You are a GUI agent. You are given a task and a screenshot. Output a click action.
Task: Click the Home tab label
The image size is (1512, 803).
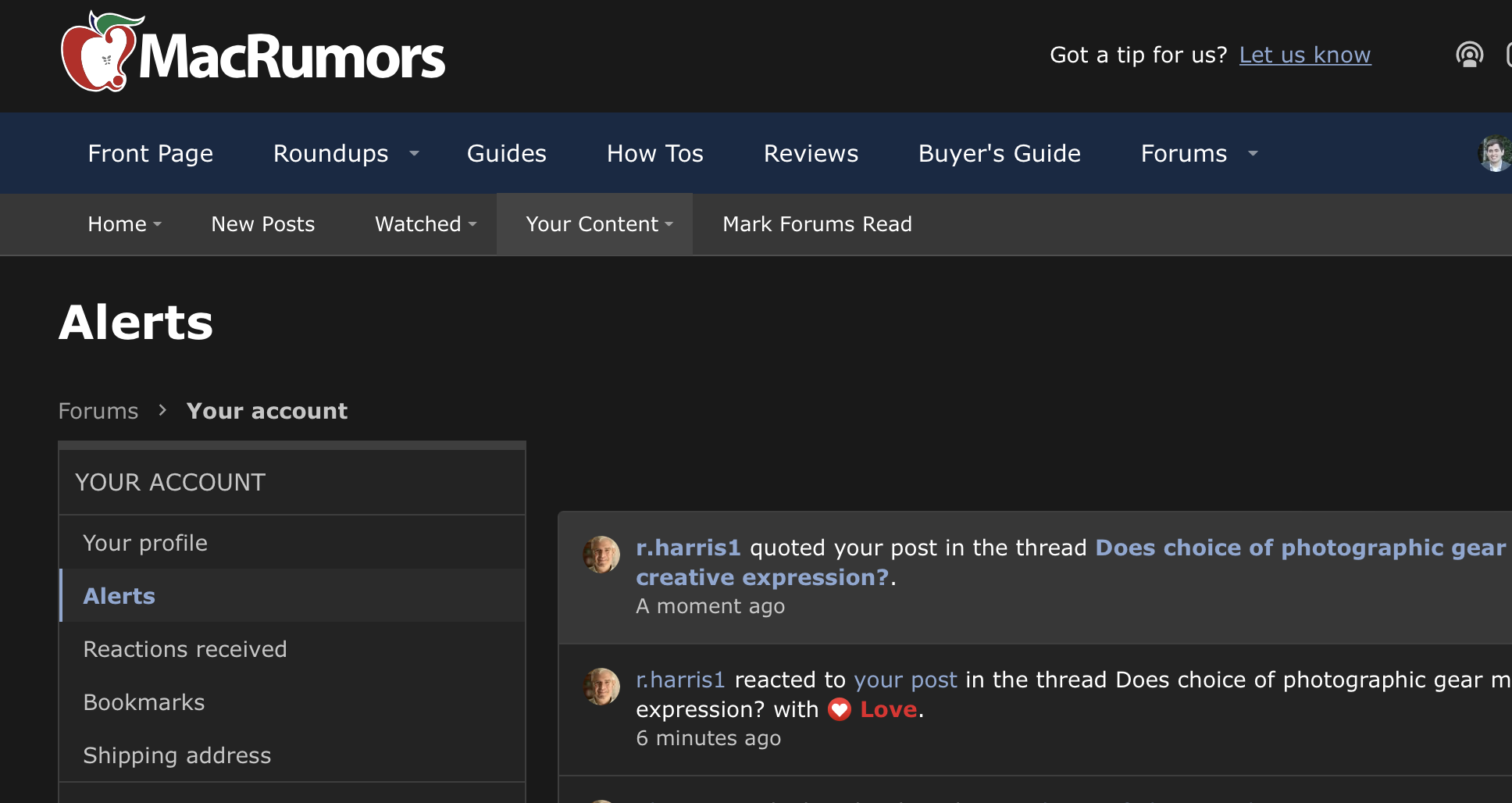117,224
